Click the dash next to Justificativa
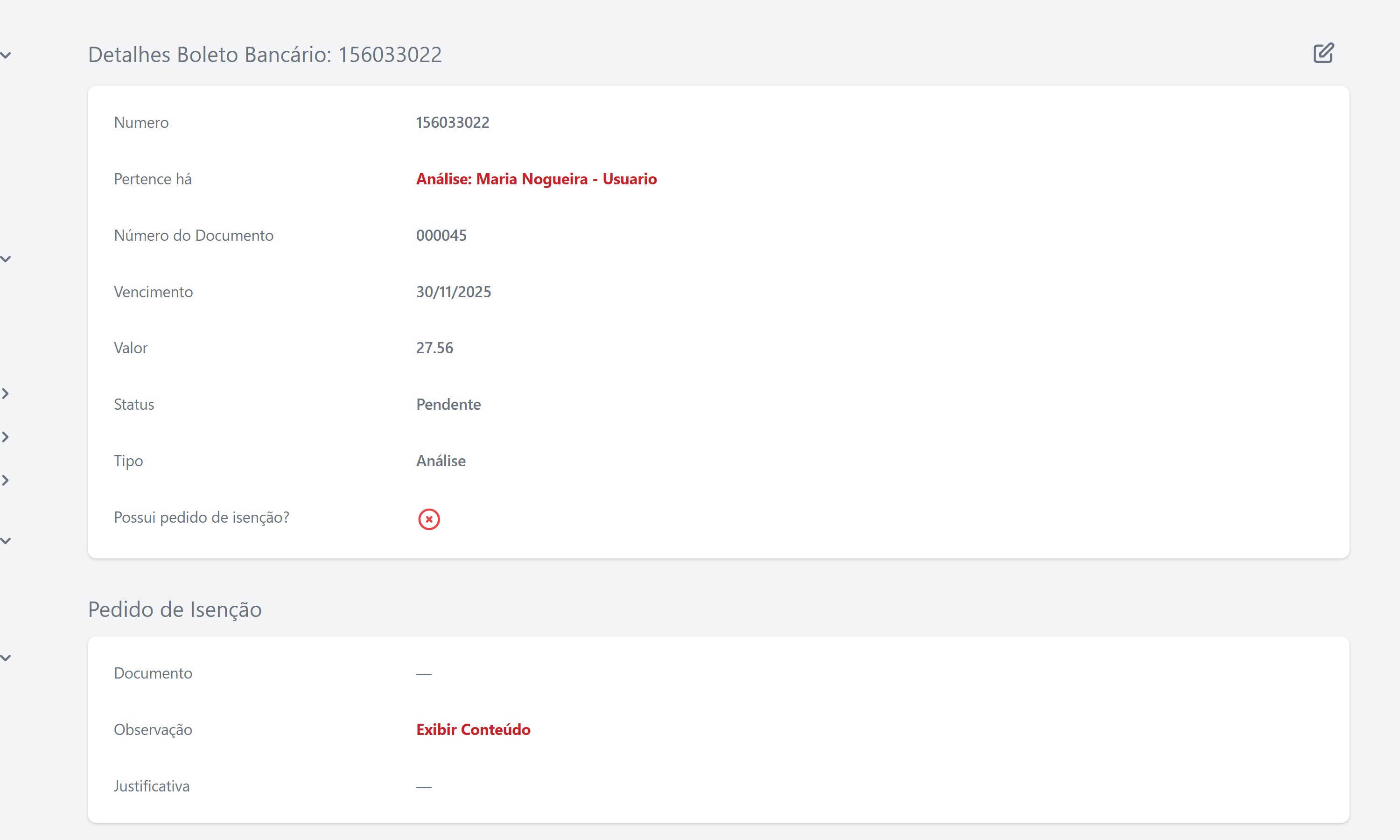1400x840 pixels. coord(423,787)
